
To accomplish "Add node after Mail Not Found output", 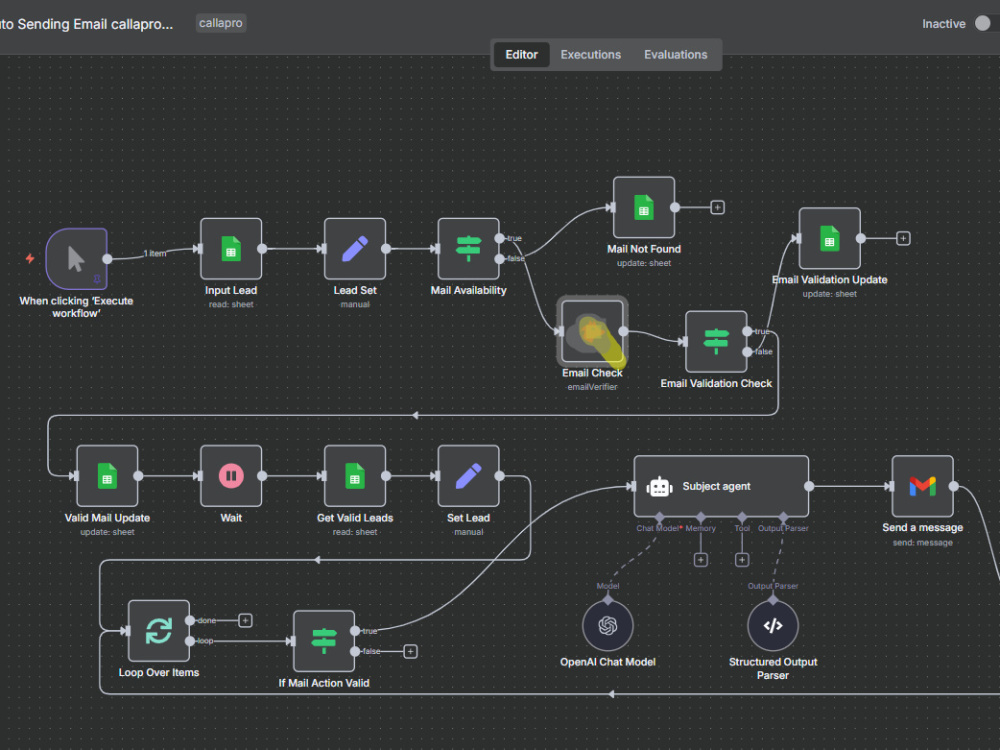I will 717,207.
